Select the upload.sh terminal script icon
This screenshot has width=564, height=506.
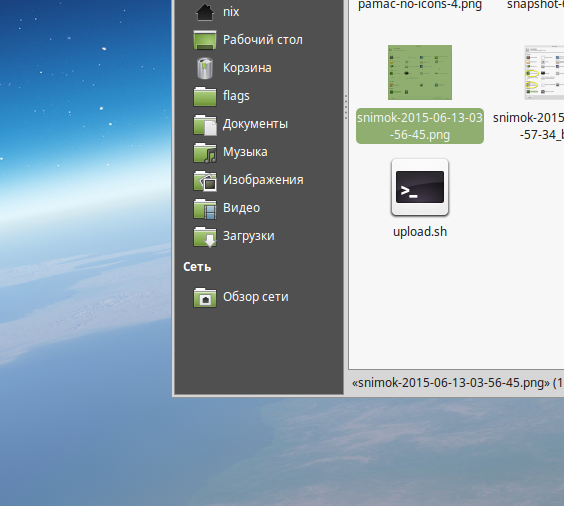pos(420,187)
